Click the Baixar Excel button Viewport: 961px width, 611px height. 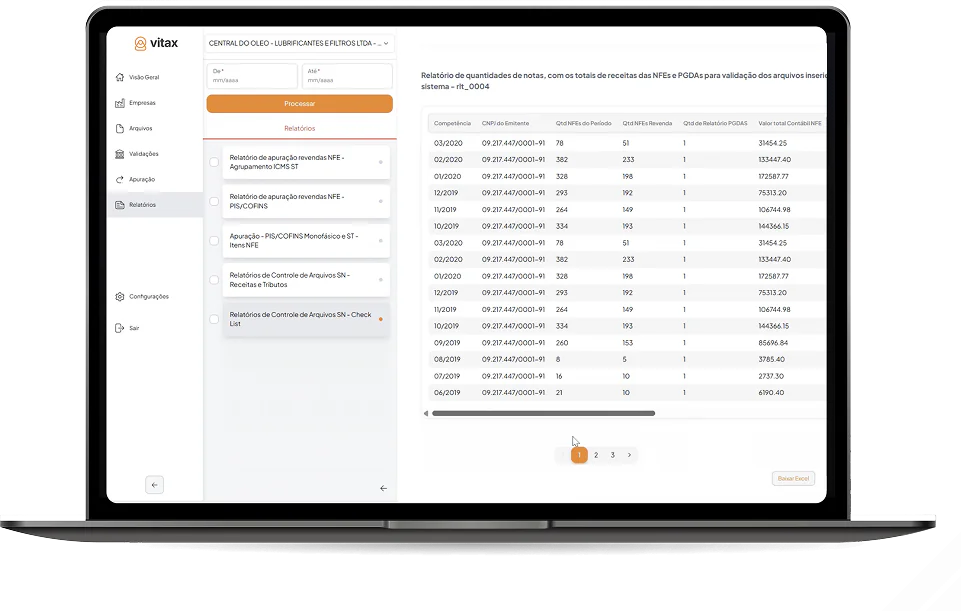(x=793, y=479)
